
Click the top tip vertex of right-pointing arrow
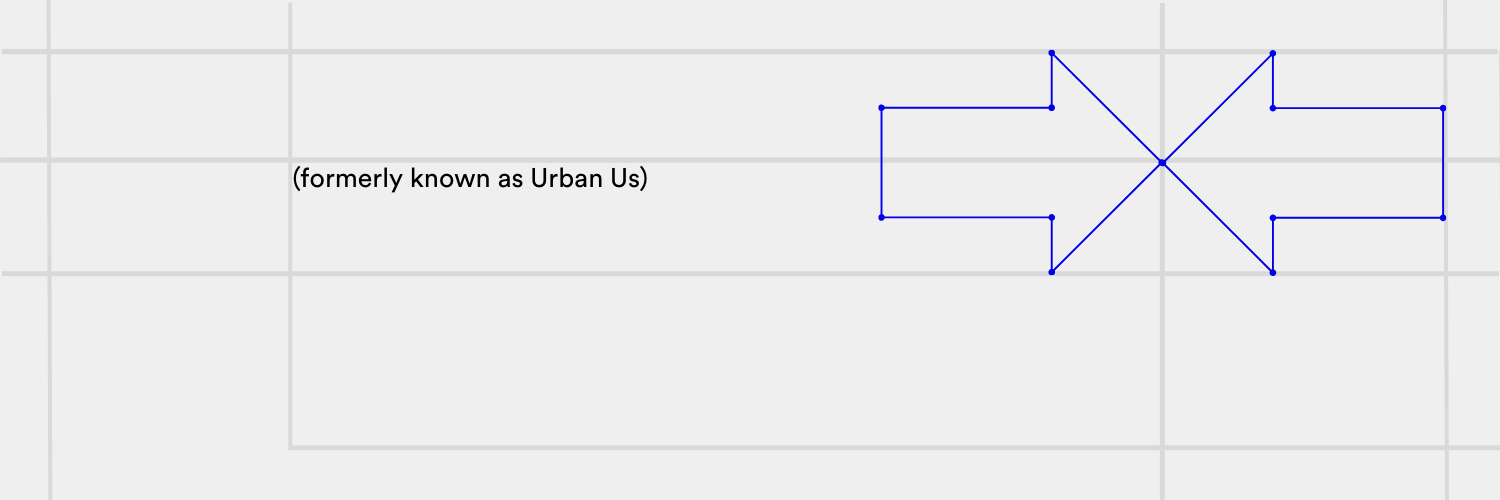coord(1052,52)
